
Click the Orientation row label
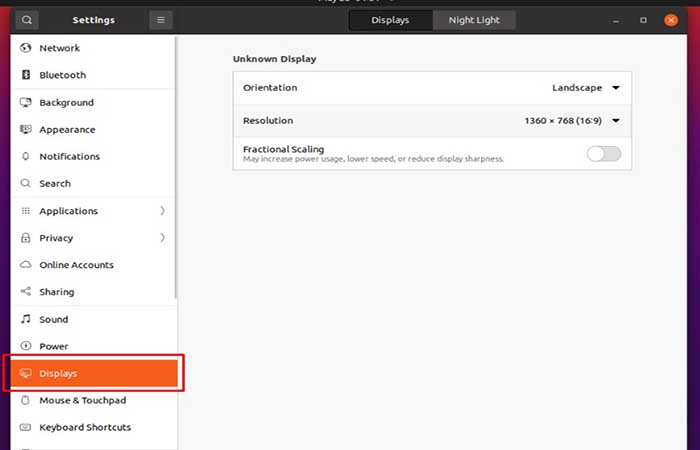pyautogui.click(x=270, y=88)
